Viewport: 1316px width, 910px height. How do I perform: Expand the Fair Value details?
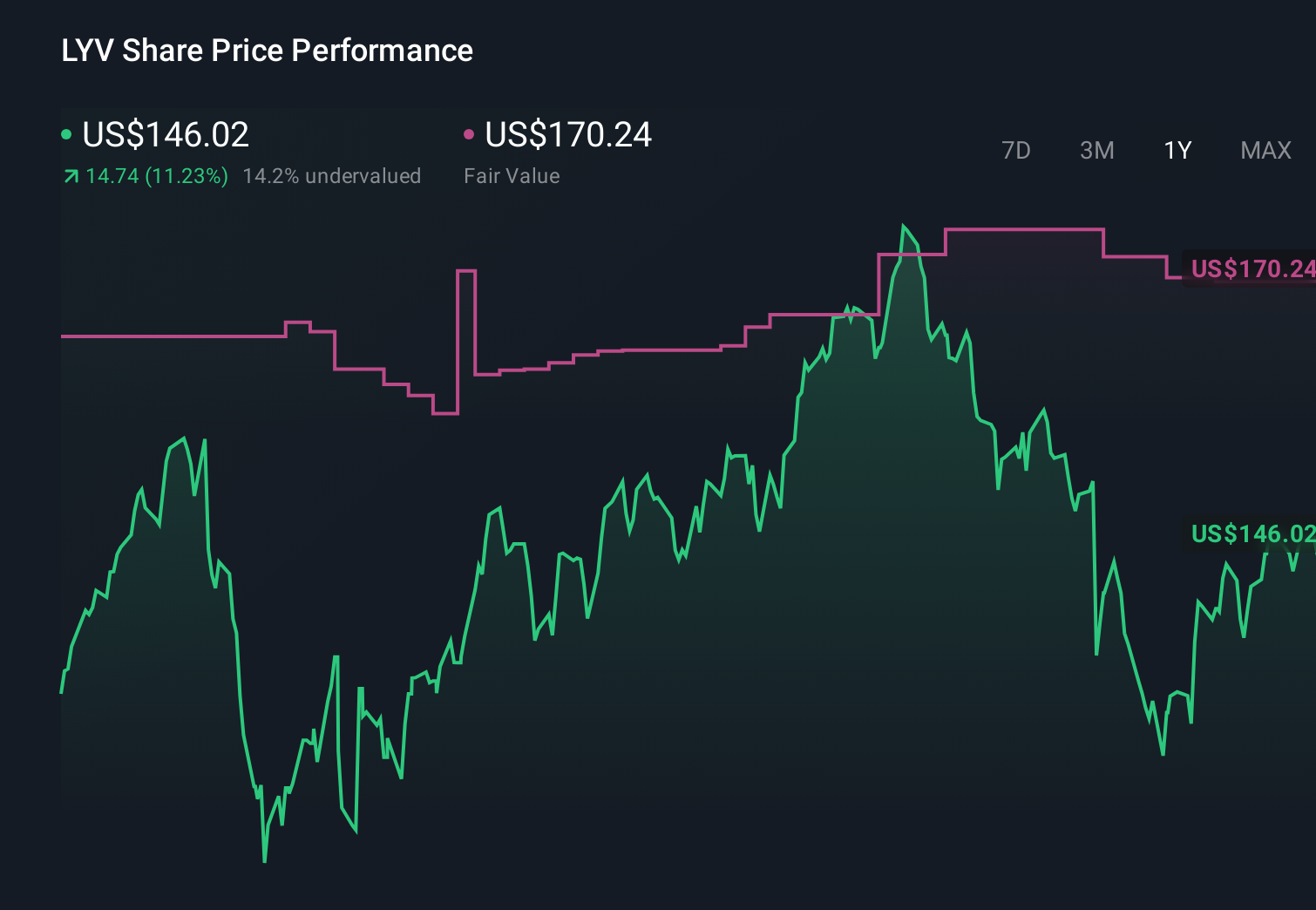point(512,175)
